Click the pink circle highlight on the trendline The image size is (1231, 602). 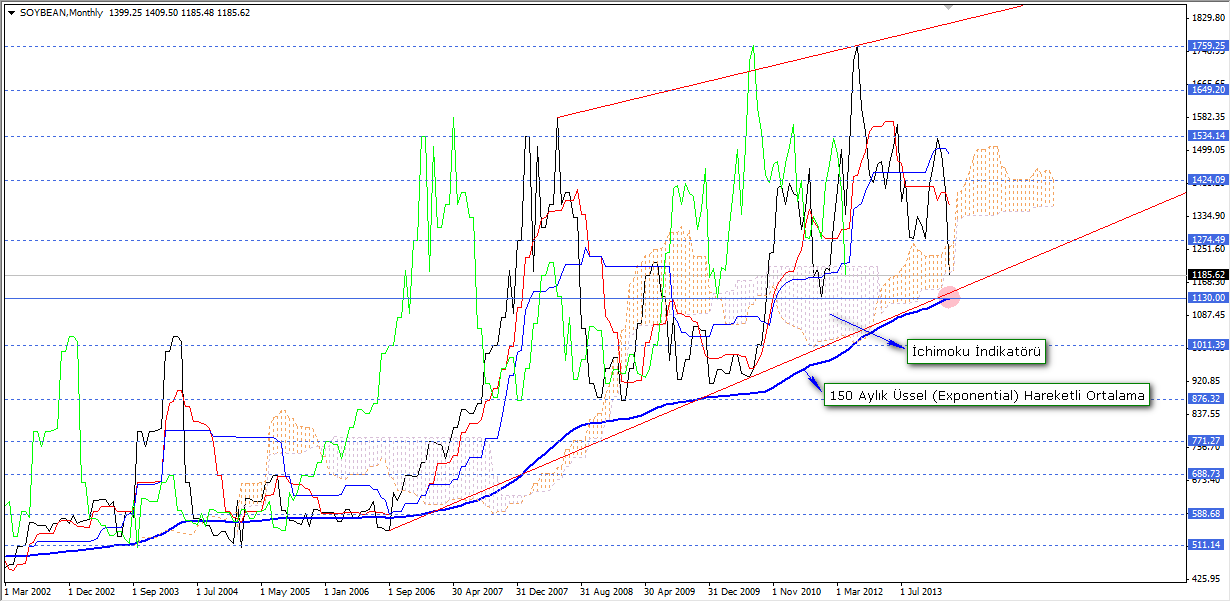pyautogui.click(x=948, y=297)
